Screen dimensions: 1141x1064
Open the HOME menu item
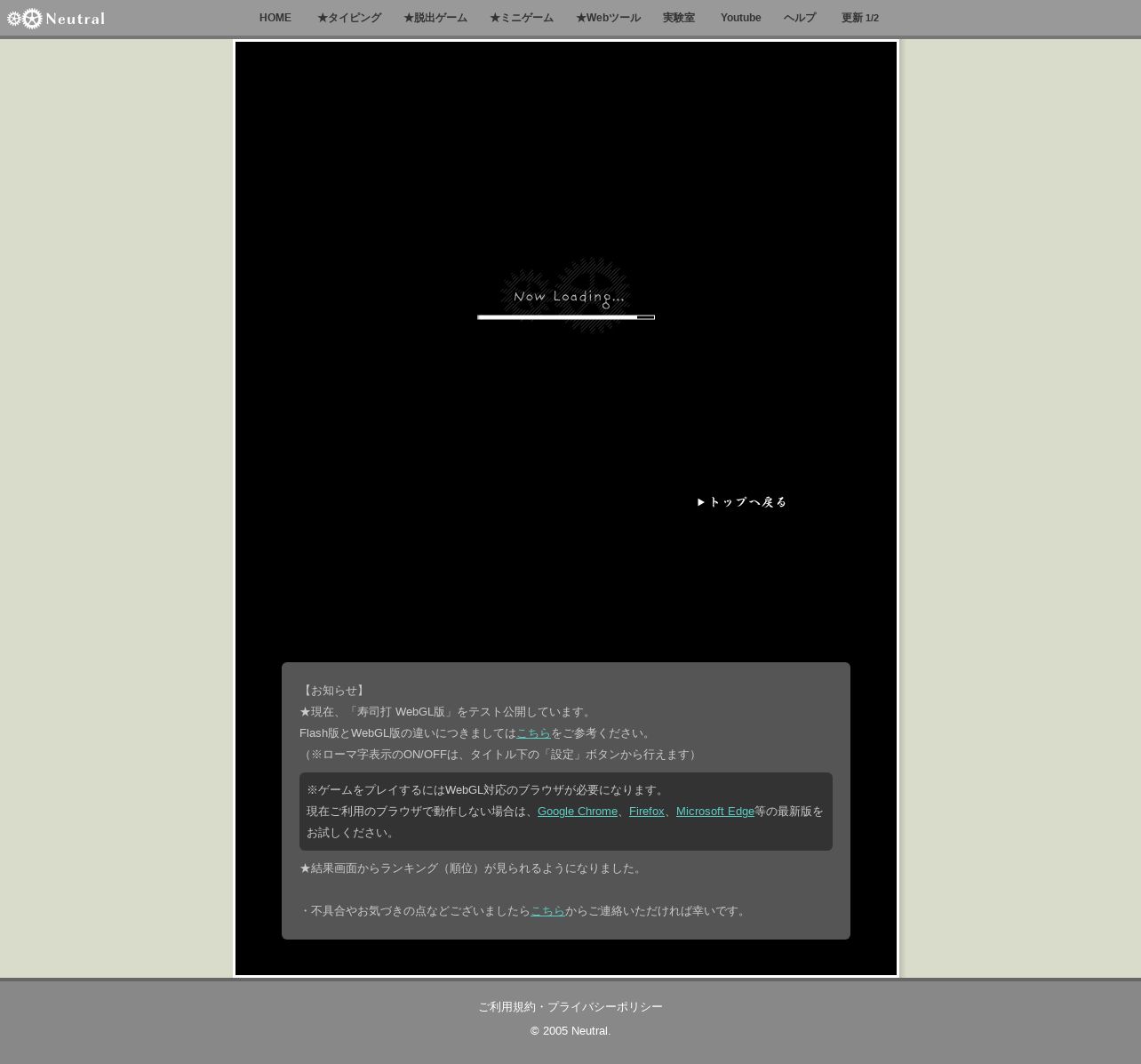point(275,18)
